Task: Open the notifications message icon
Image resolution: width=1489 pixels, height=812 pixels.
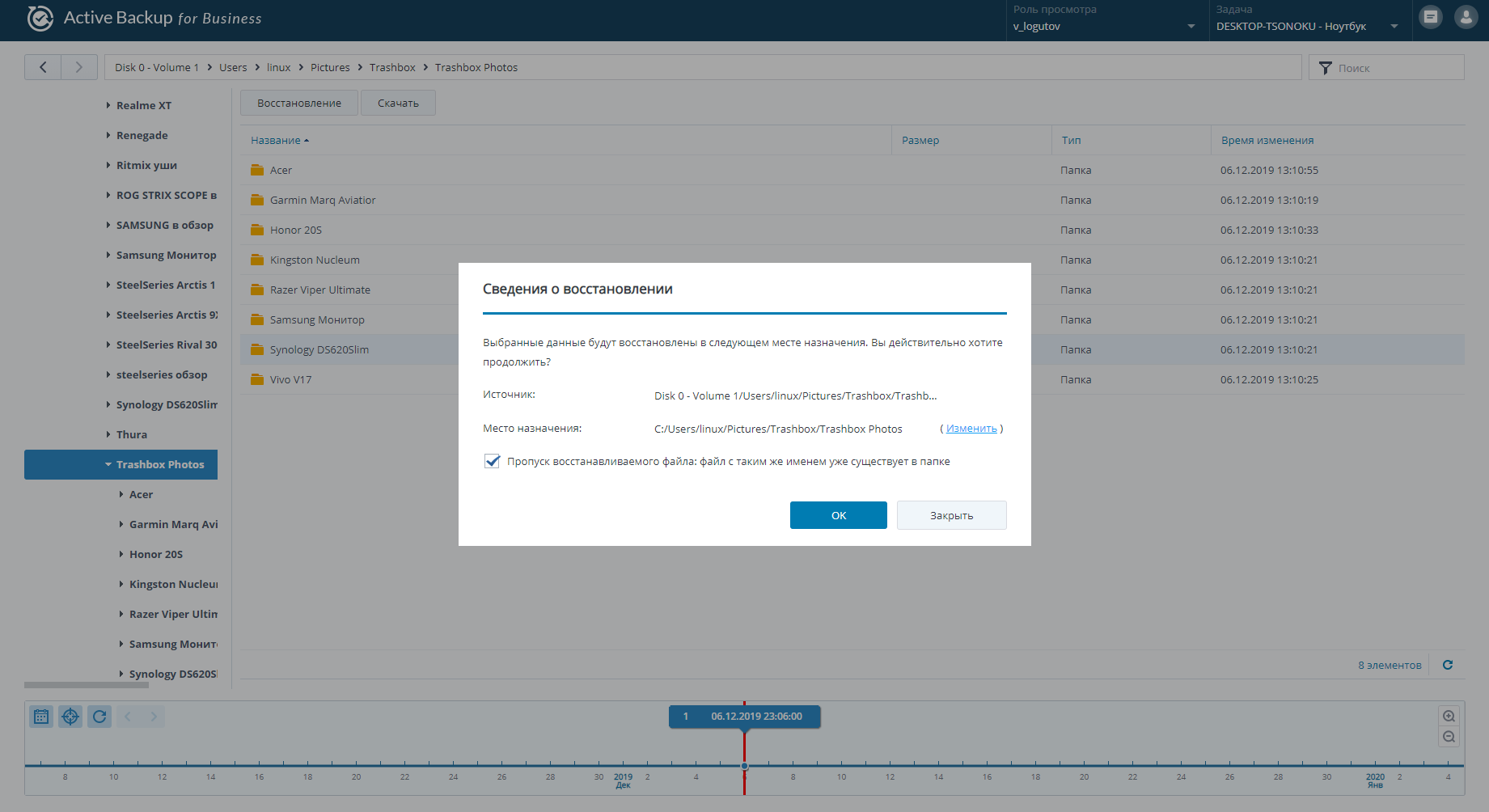Action: 1431,17
